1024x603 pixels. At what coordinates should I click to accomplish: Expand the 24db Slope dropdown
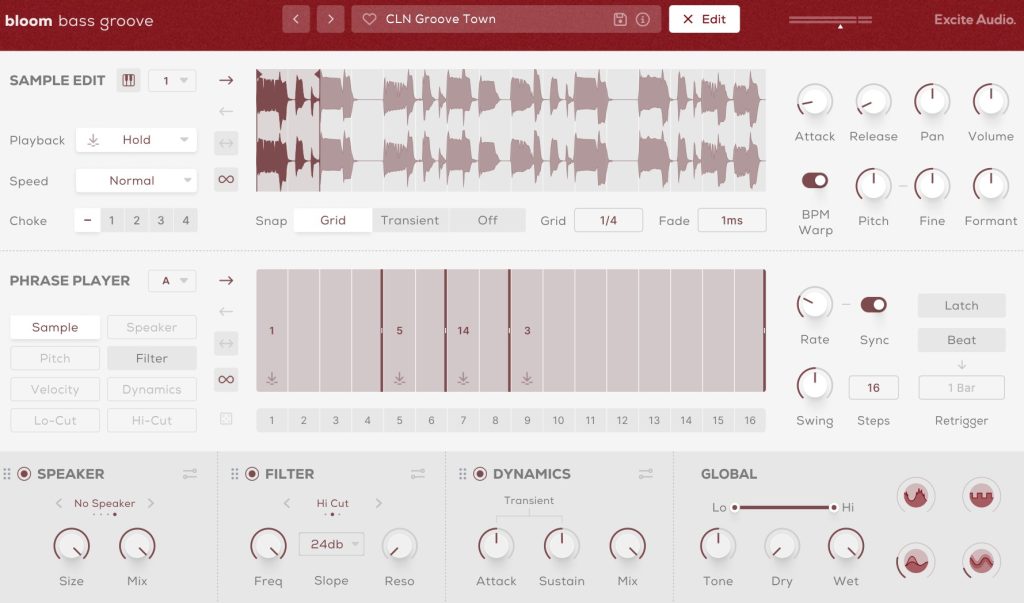331,544
